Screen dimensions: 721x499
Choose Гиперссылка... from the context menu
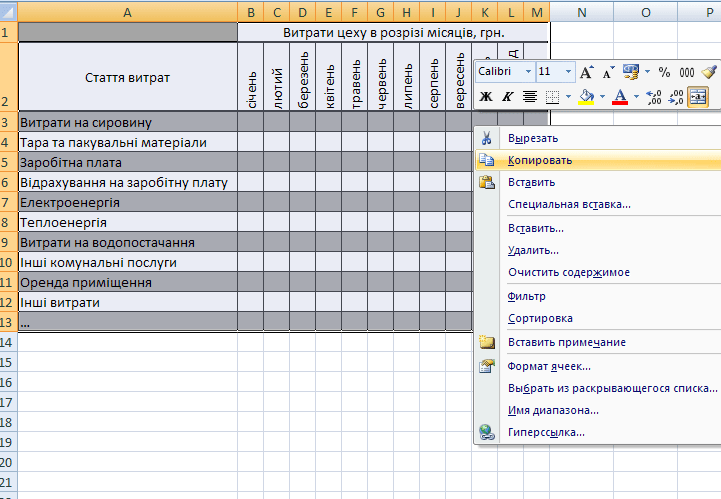[x=598, y=432]
